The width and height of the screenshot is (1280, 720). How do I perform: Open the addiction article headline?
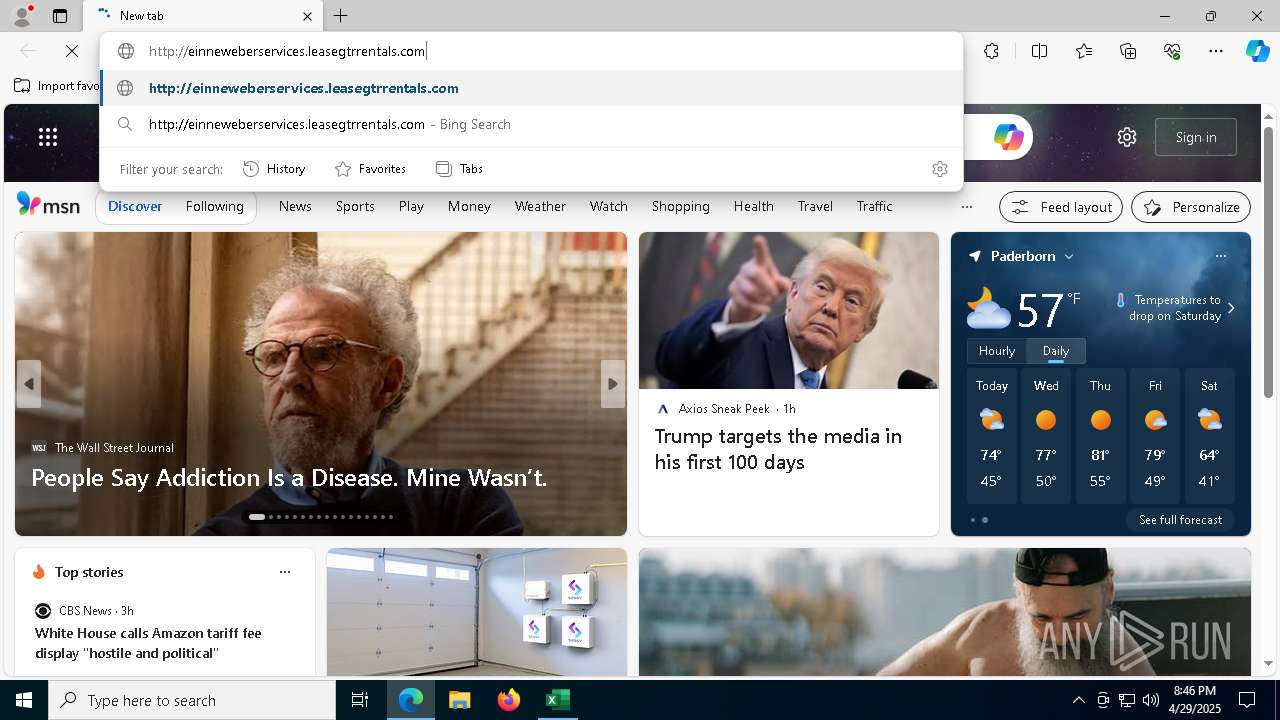click(289, 478)
